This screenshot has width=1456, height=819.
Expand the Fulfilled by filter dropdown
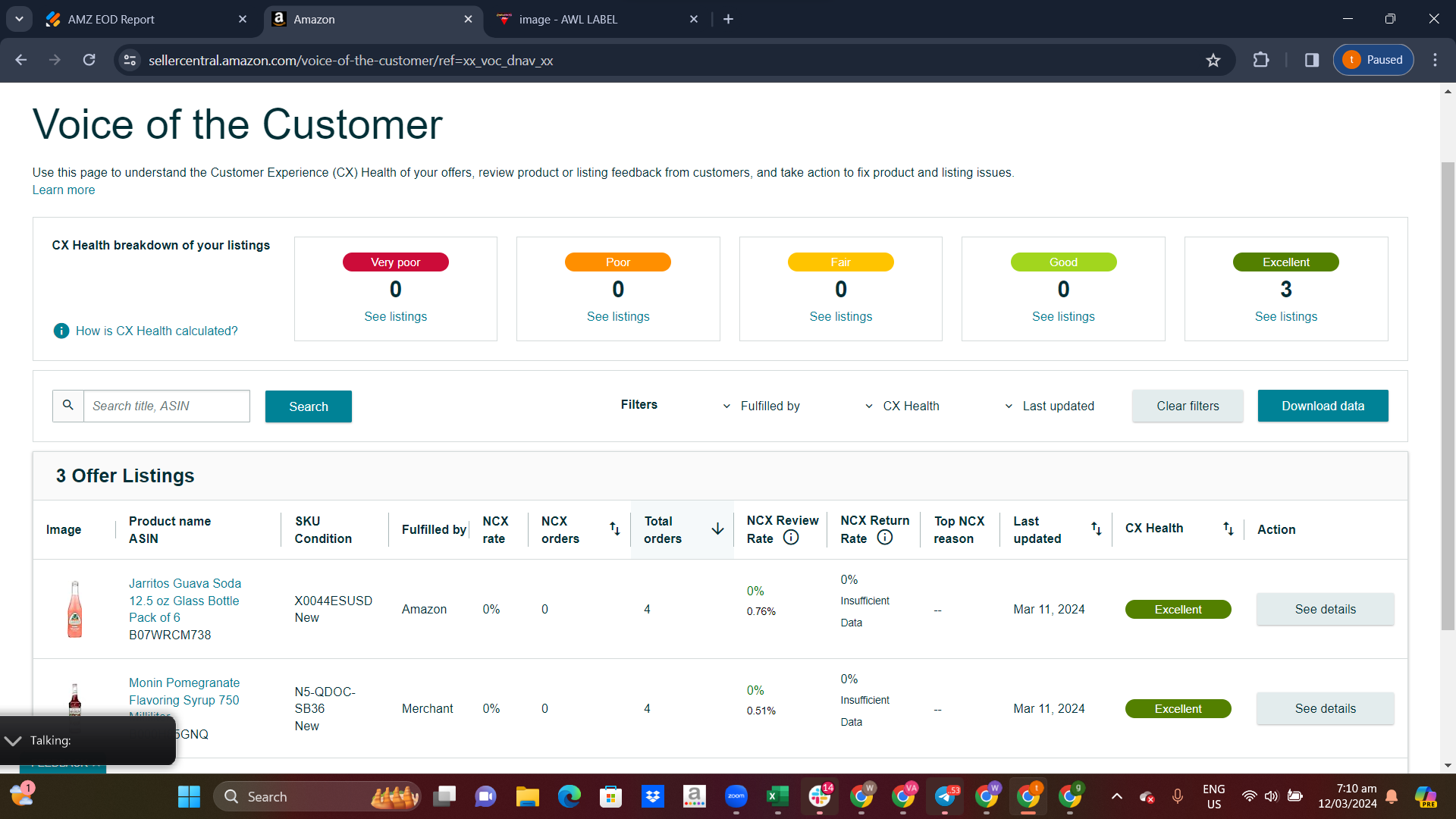762,406
